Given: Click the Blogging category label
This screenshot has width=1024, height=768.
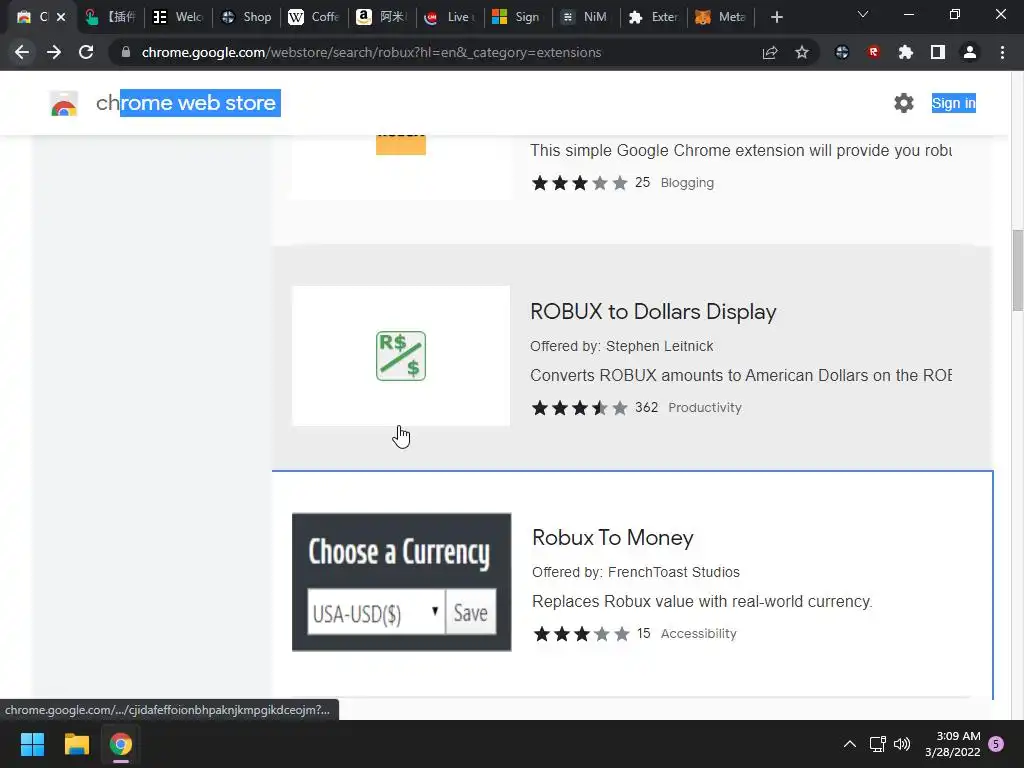Looking at the screenshot, I should pyautogui.click(x=687, y=183).
